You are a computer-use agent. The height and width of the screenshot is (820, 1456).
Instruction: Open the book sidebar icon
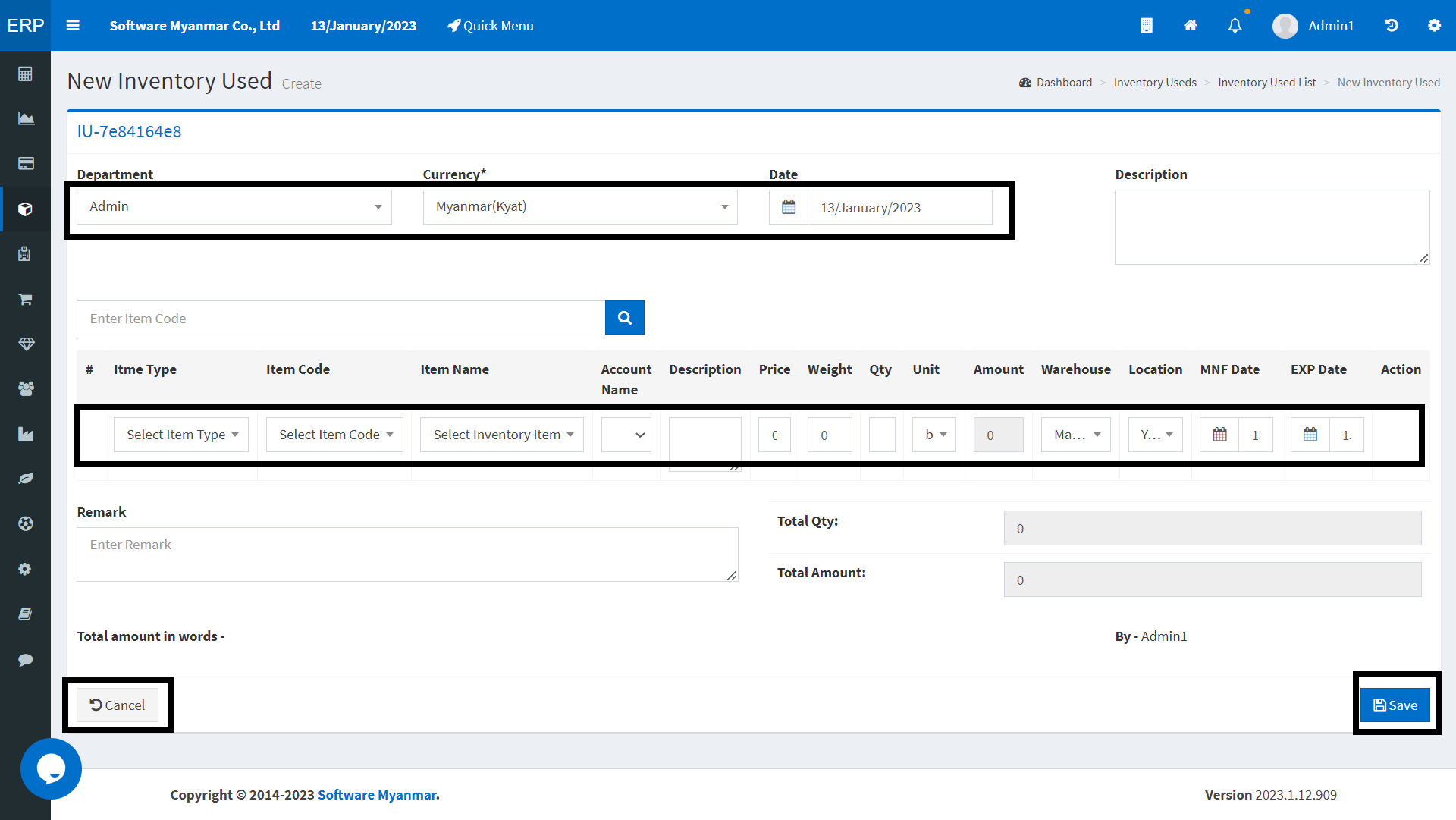26,614
